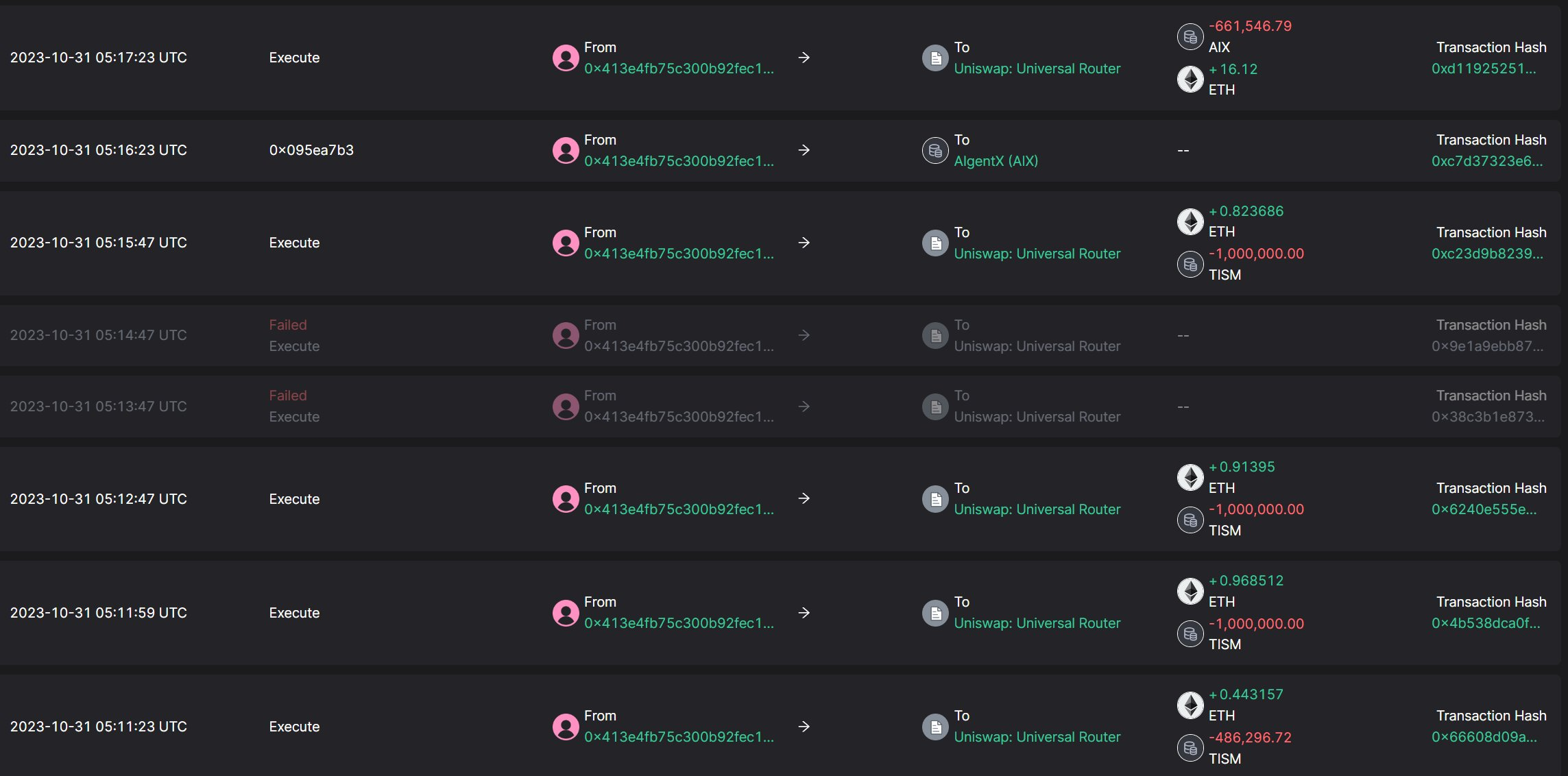Click the arrow icon between From and To addresses

tap(804, 58)
